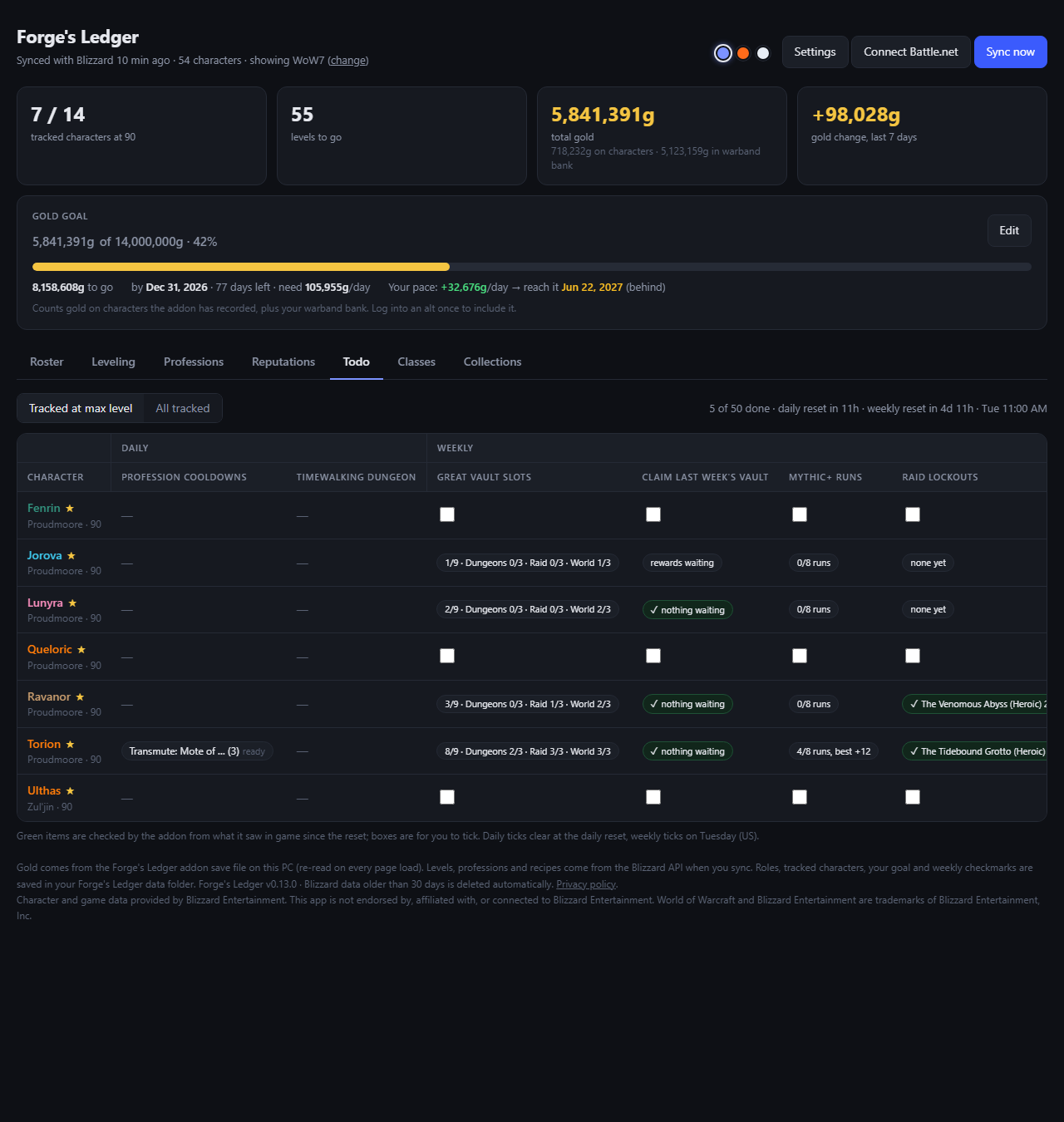Tick Fenrin's Raid Lockouts checkbox

[913, 514]
